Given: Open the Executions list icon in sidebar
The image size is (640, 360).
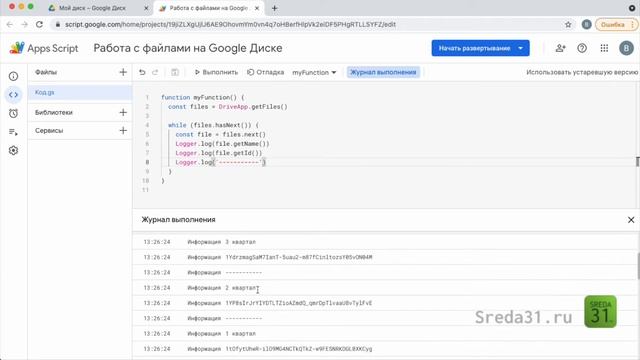Looking at the screenshot, I should (x=13, y=132).
